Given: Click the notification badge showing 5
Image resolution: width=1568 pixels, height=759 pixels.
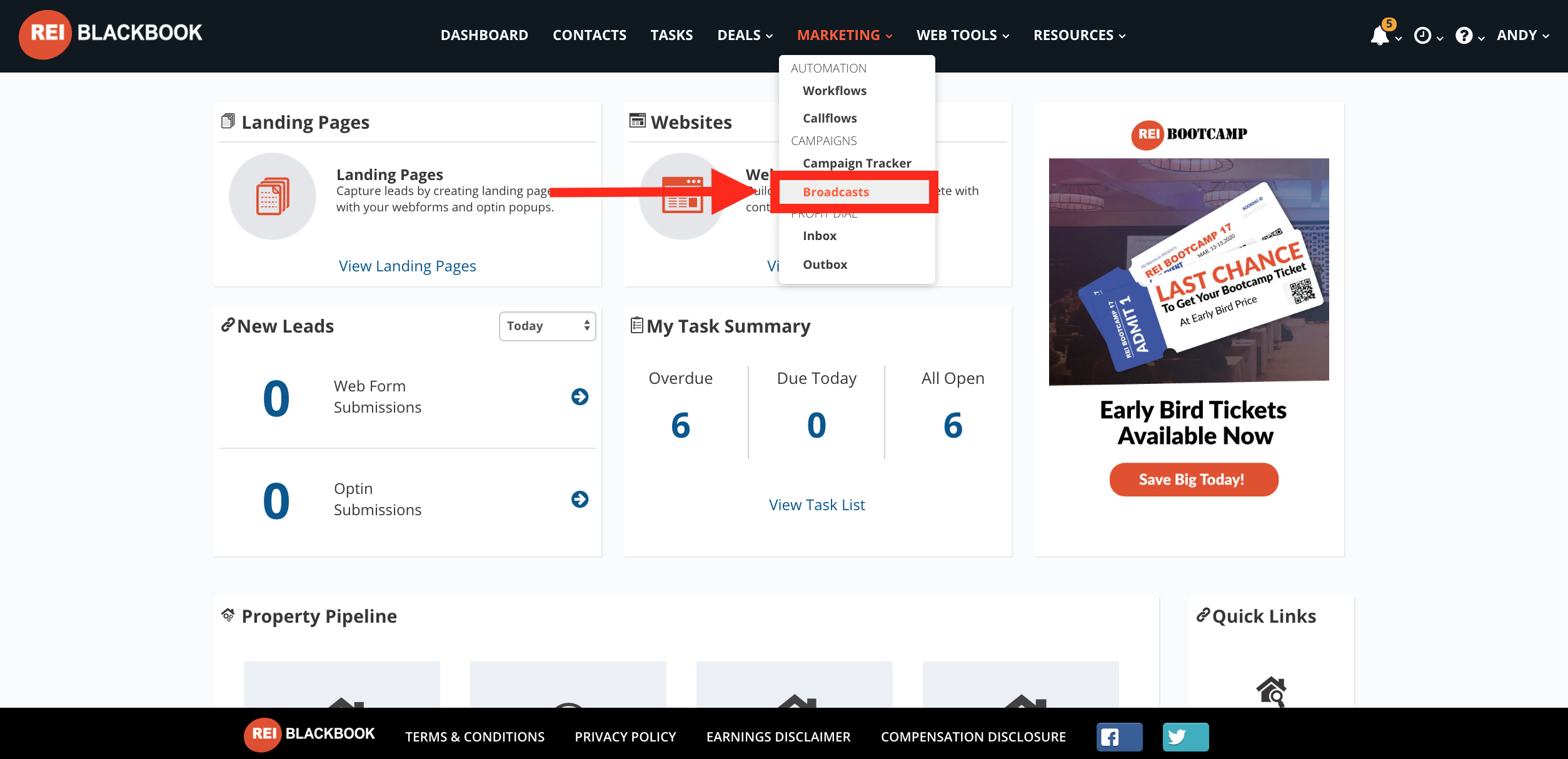Looking at the screenshot, I should 1389,24.
